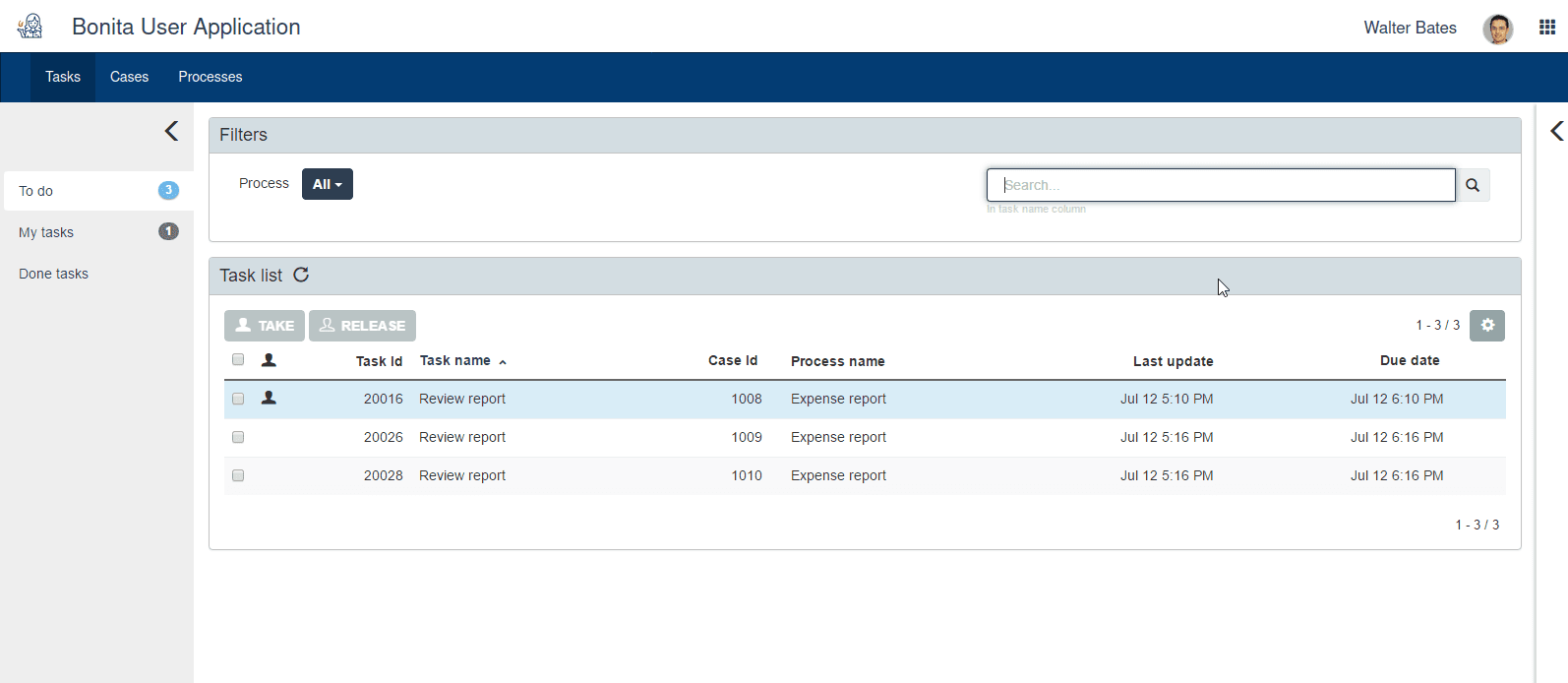Collapse the left sidebar panel
1568x683 pixels.
pyautogui.click(x=171, y=131)
